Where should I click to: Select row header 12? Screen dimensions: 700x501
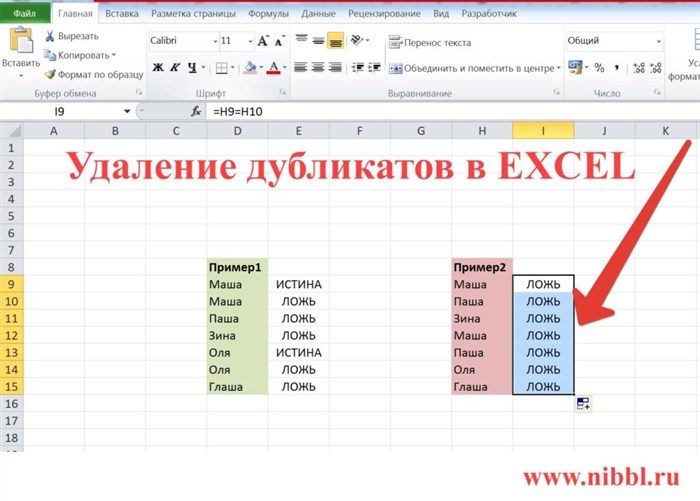click(x=12, y=335)
